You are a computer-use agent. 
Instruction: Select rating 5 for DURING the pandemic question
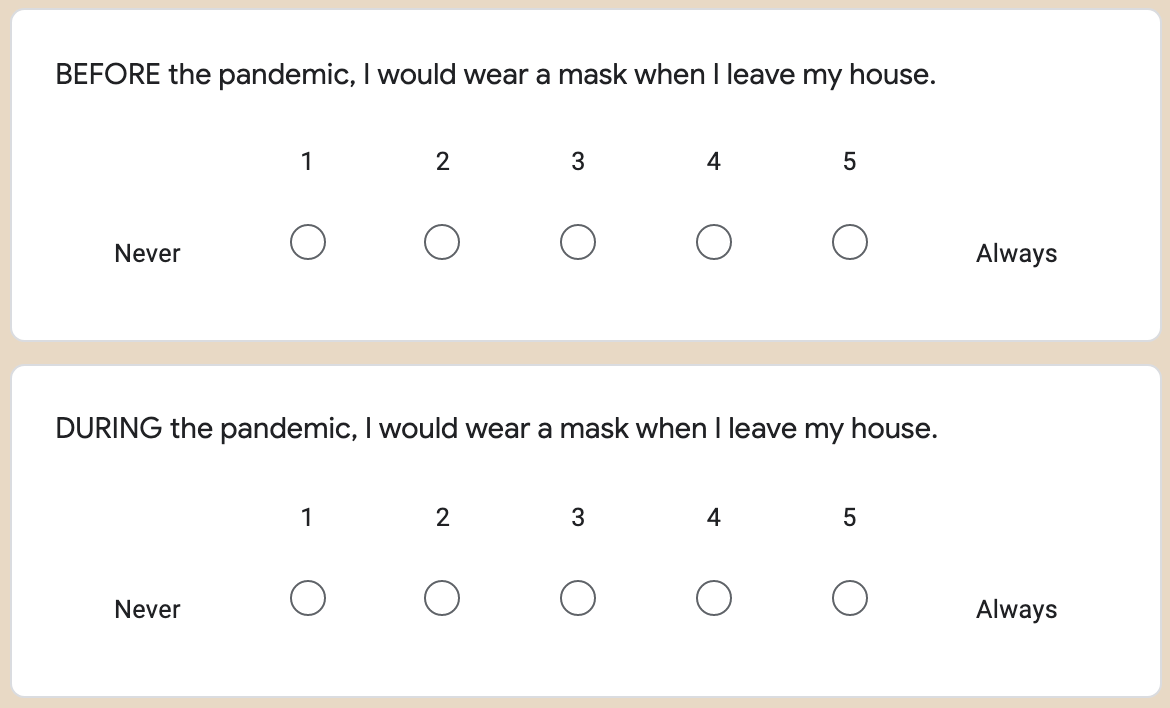coord(849,598)
